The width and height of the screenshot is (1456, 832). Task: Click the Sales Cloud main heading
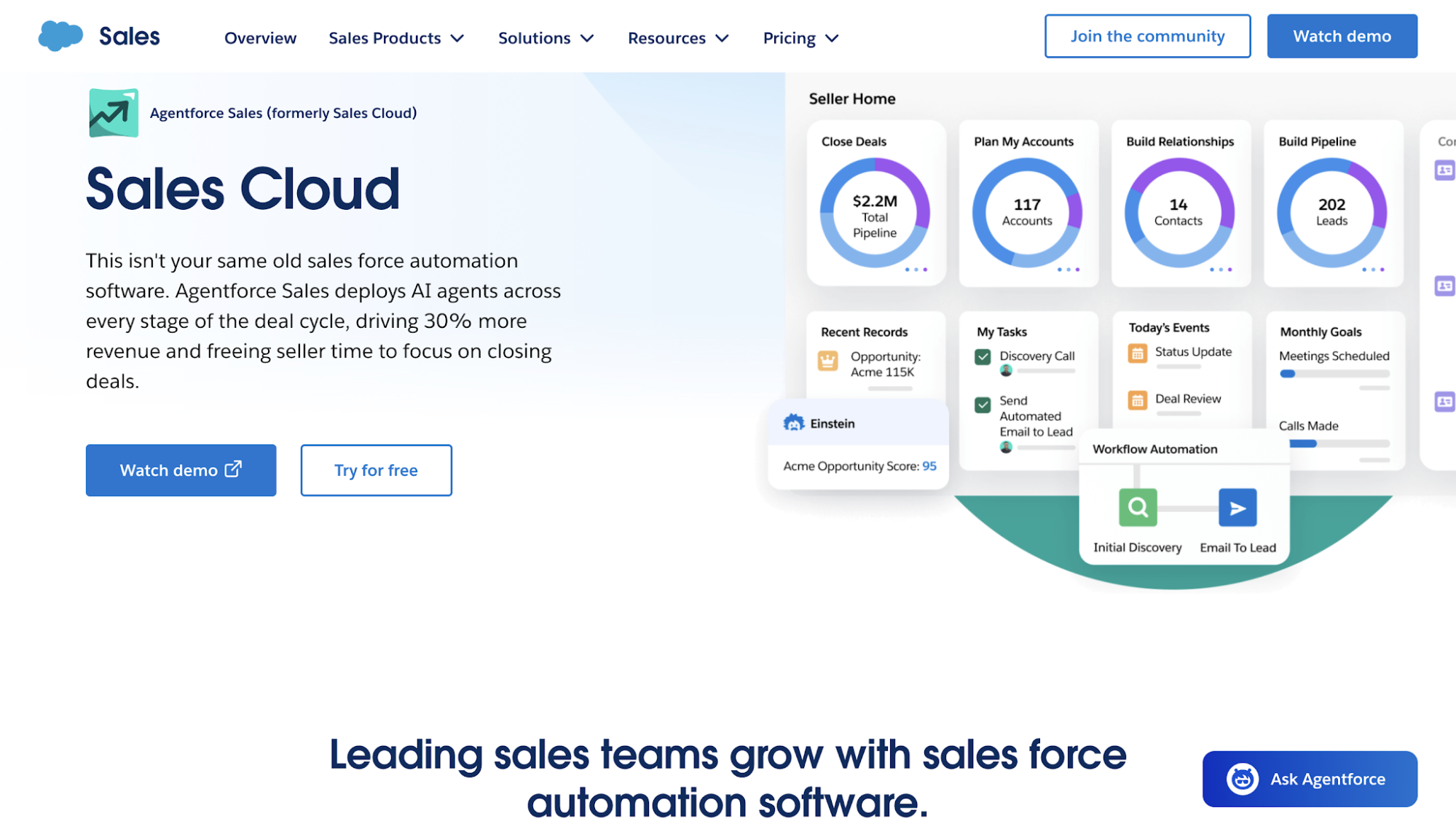pyautogui.click(x=243, y=189)
